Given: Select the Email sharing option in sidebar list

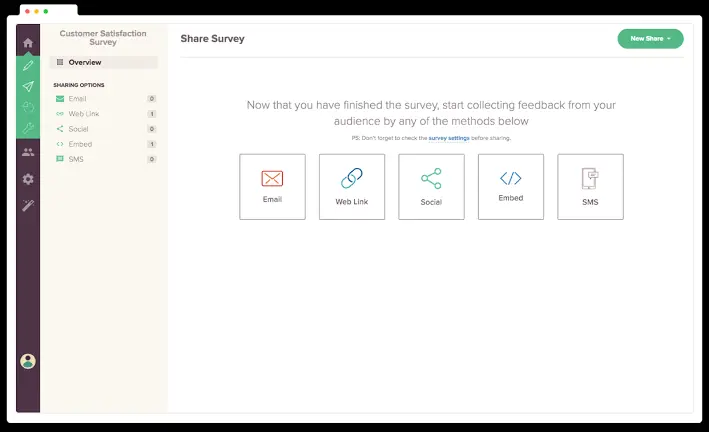Looking at the screenshot, I should [x=104, y=99].
